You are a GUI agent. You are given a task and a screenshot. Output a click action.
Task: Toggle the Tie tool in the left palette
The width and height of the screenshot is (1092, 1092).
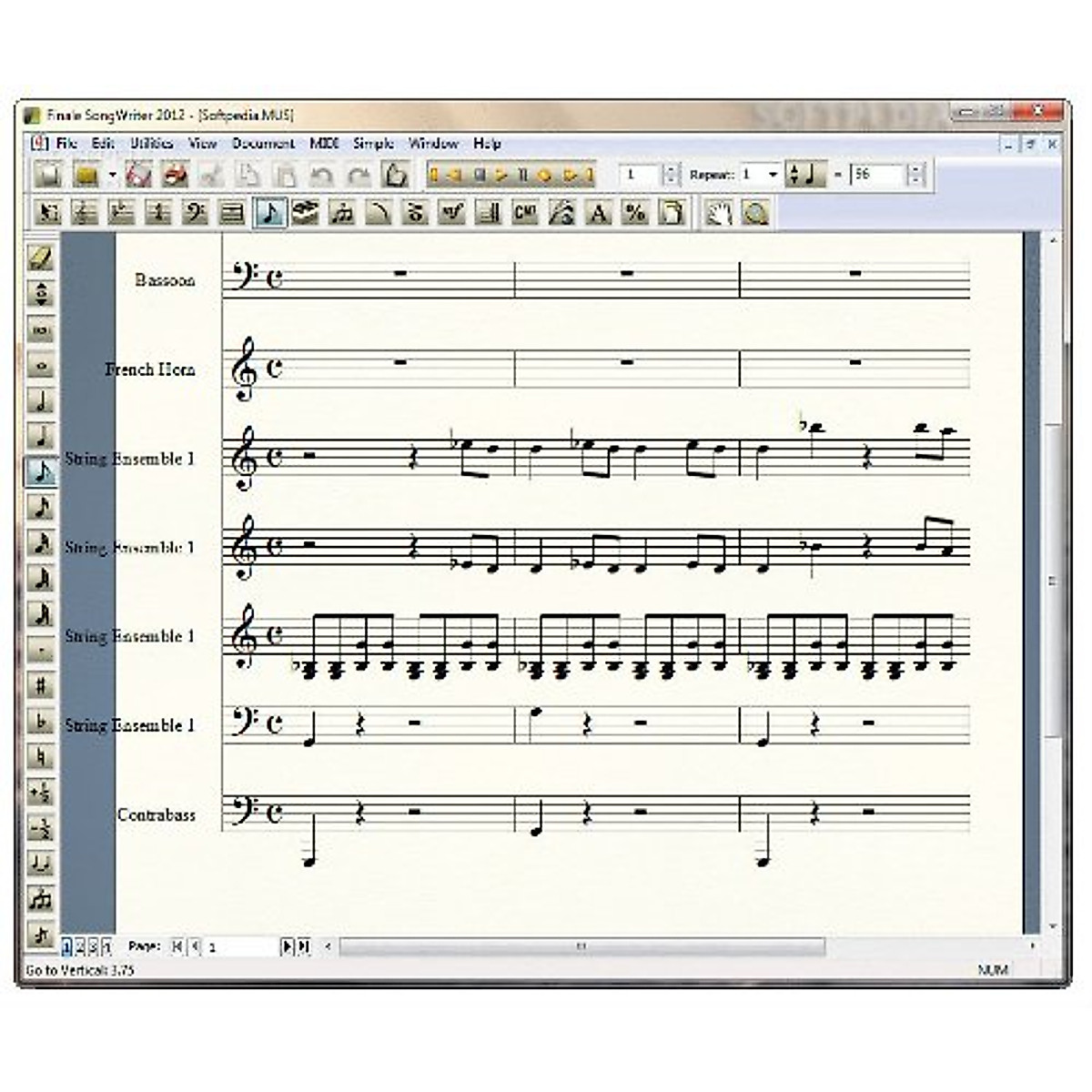coord(41,864)
